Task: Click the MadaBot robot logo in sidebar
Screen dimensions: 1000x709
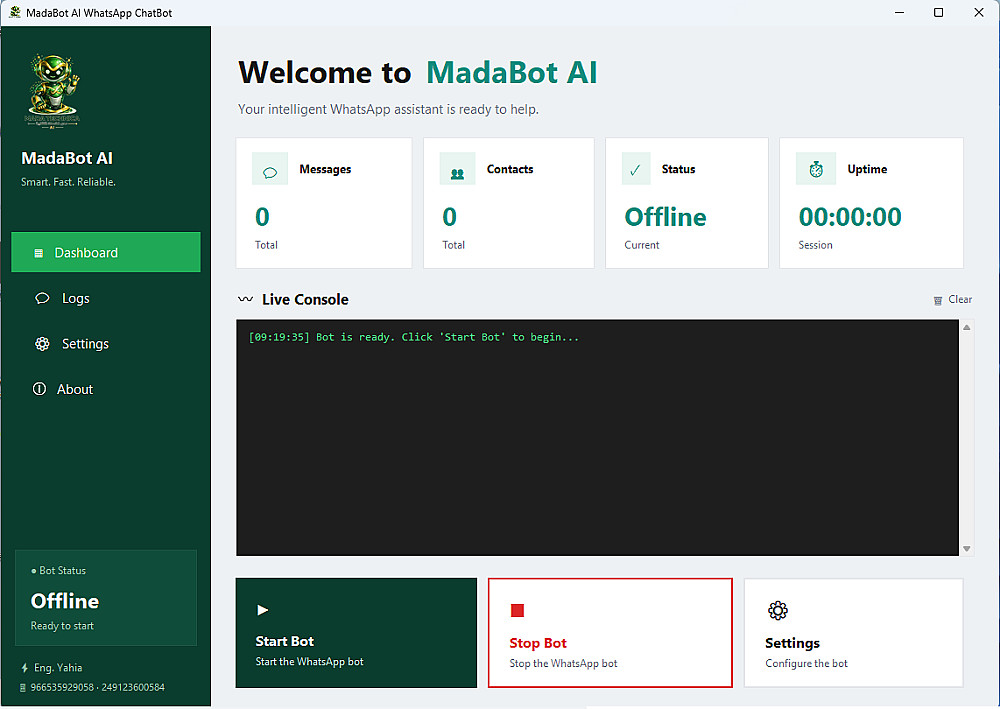Action: pos(52,91)
